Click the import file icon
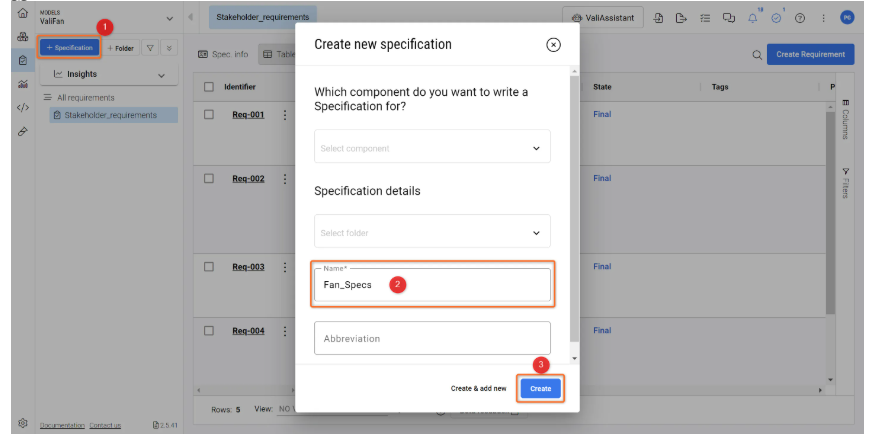872x438 pixels. tap(658, 18)
